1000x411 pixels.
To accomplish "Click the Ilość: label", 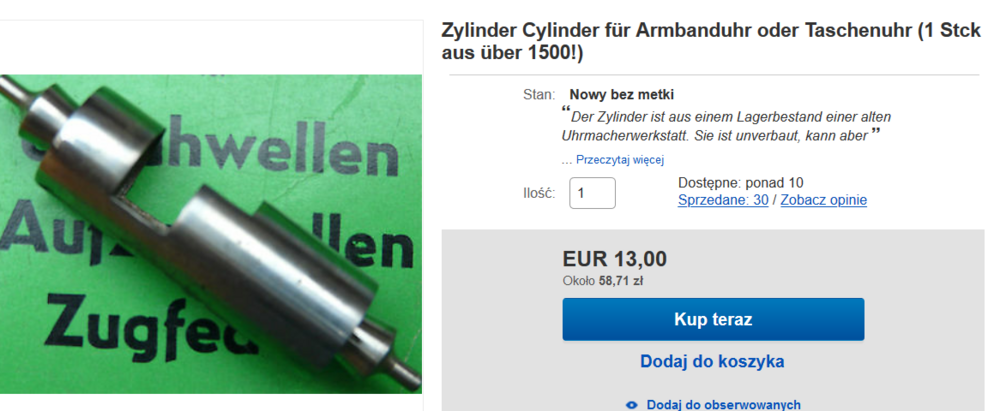I will tap(539, 193).
